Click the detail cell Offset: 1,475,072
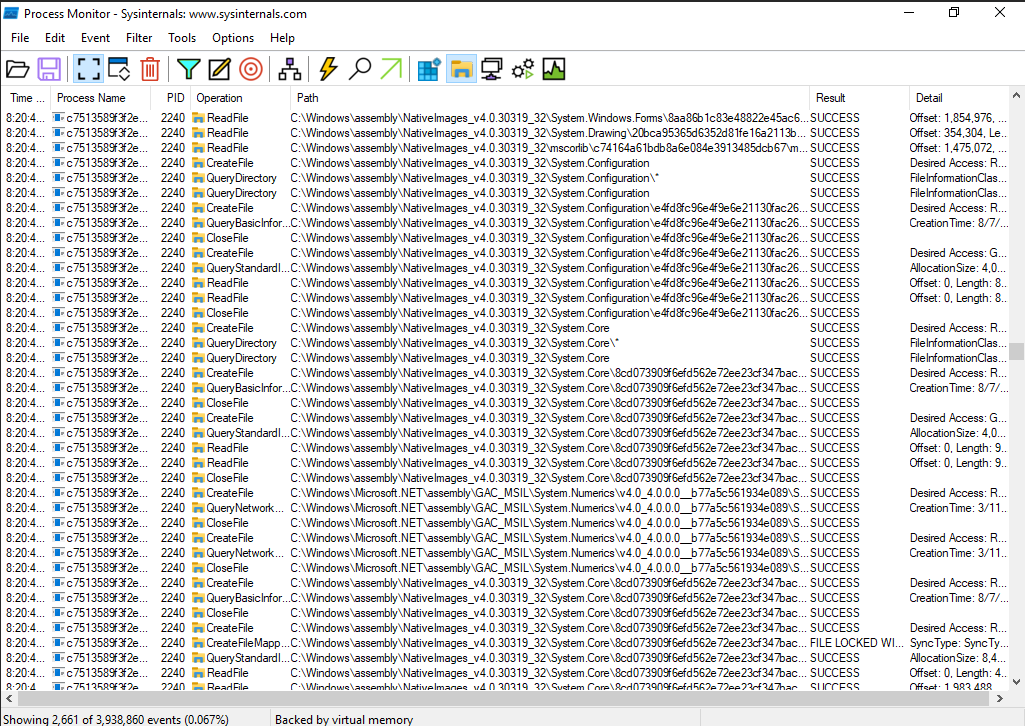Image resolution: width=1025 pixels, height=726 pixels. [958, 148]
